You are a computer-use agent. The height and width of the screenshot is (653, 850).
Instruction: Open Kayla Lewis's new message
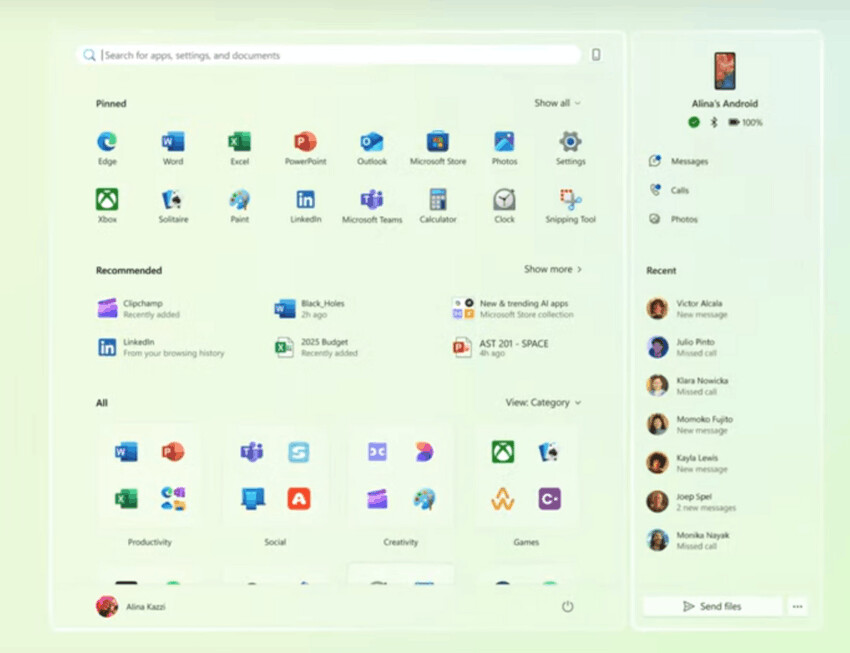(687, 463)
